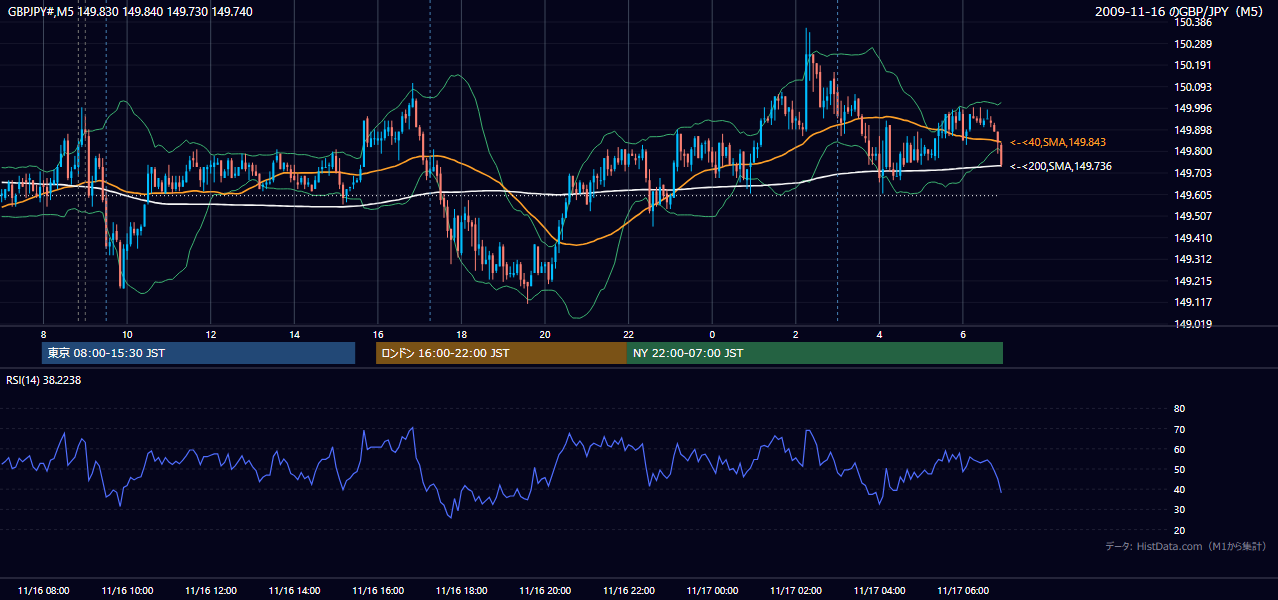Click the 150.191 price axis label

tap(1193, 65)
